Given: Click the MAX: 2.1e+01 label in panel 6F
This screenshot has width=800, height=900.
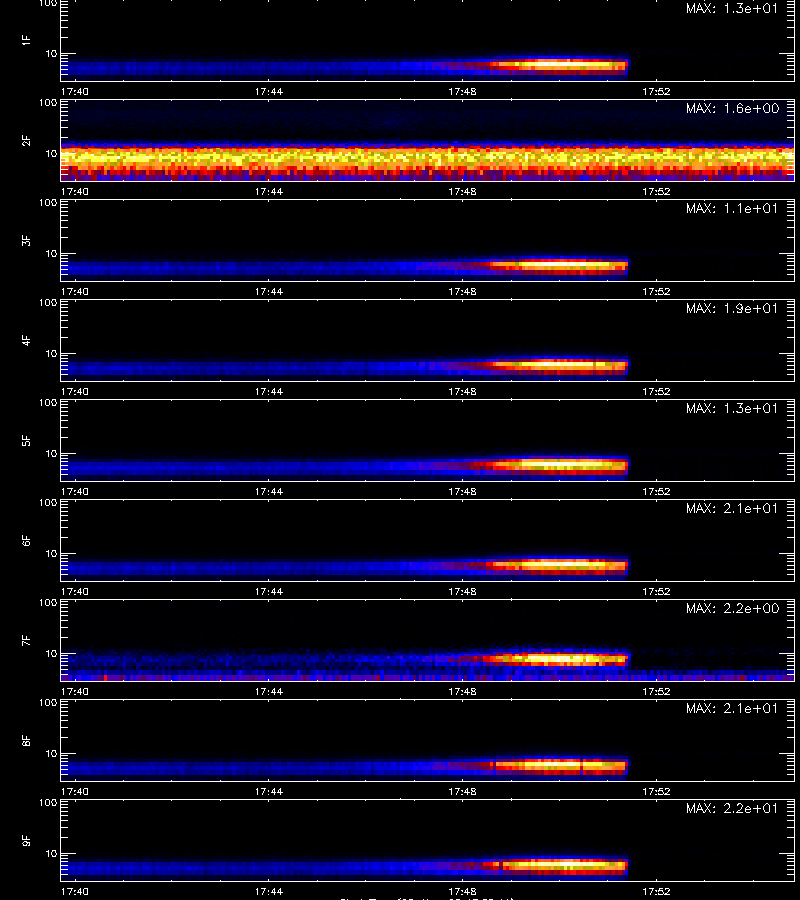Looking at the screenshot, I should click(x=732, y=508).
